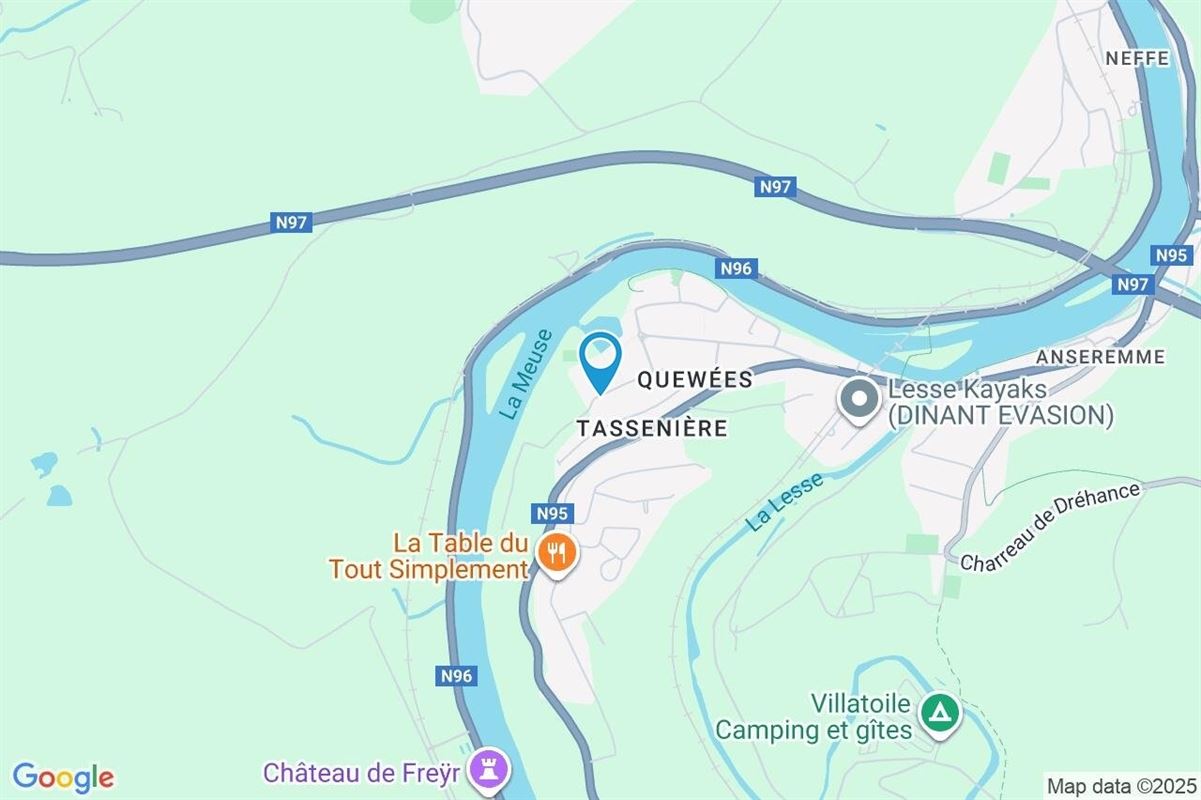Click the Château de Freyr castle icon
The width and height of the screenshot is (1201, 800).
click(494, 770)
